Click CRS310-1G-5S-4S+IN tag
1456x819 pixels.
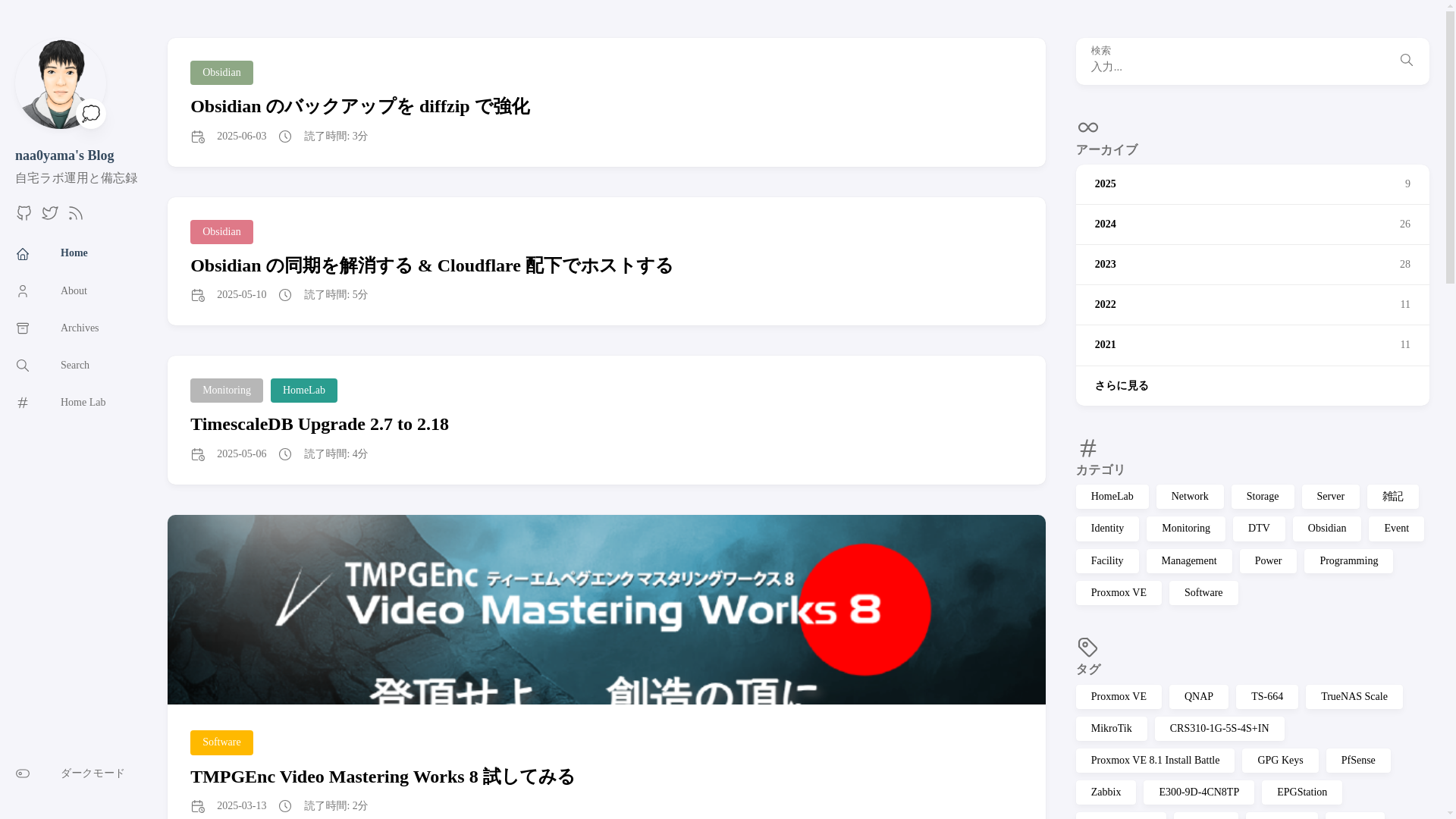(x=1219, y=729)
